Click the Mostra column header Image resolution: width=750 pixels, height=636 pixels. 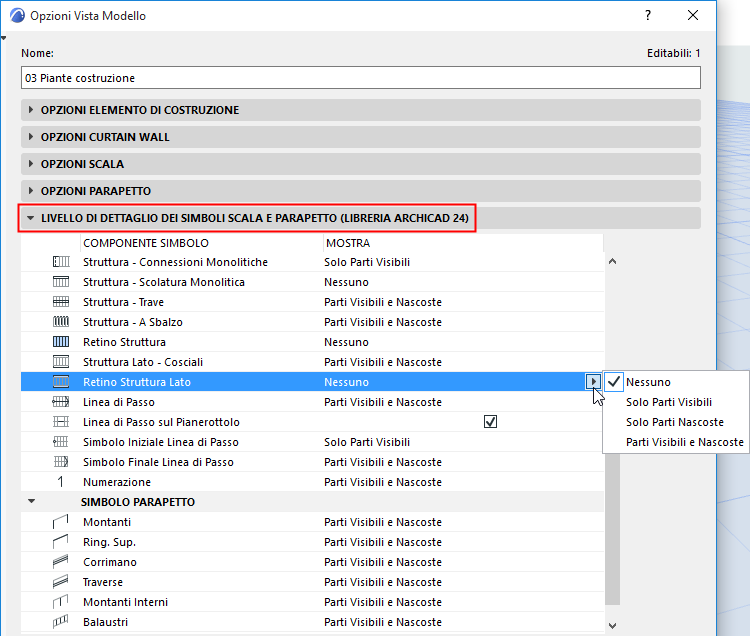(463, 243)
